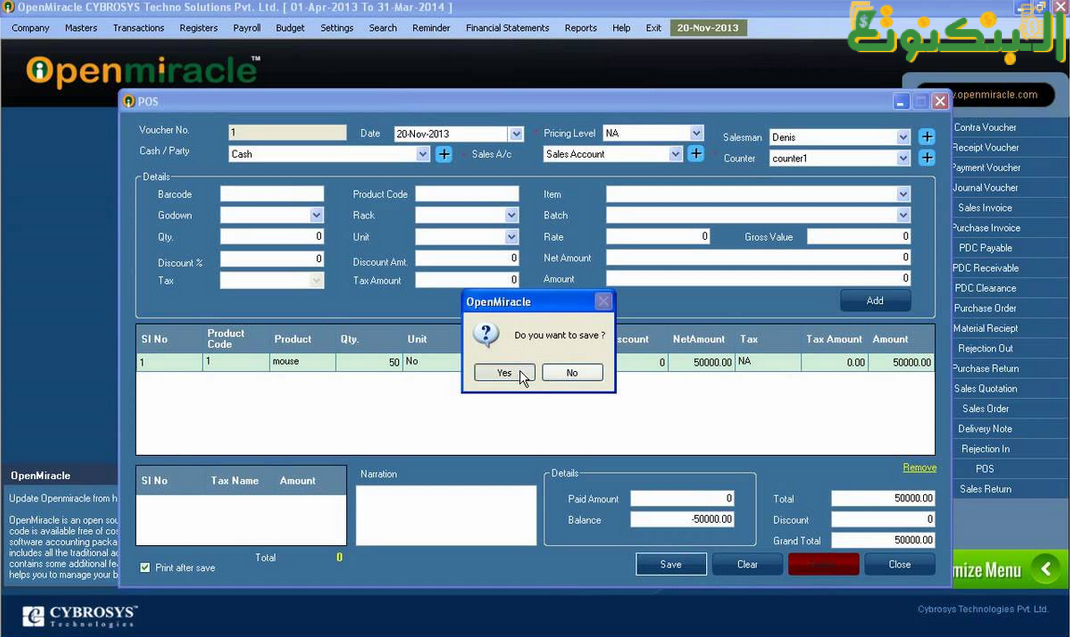This screenshot has width=1070, height=637.
Task: Expand the Godown dropdown
Action: tap(316, 215)
